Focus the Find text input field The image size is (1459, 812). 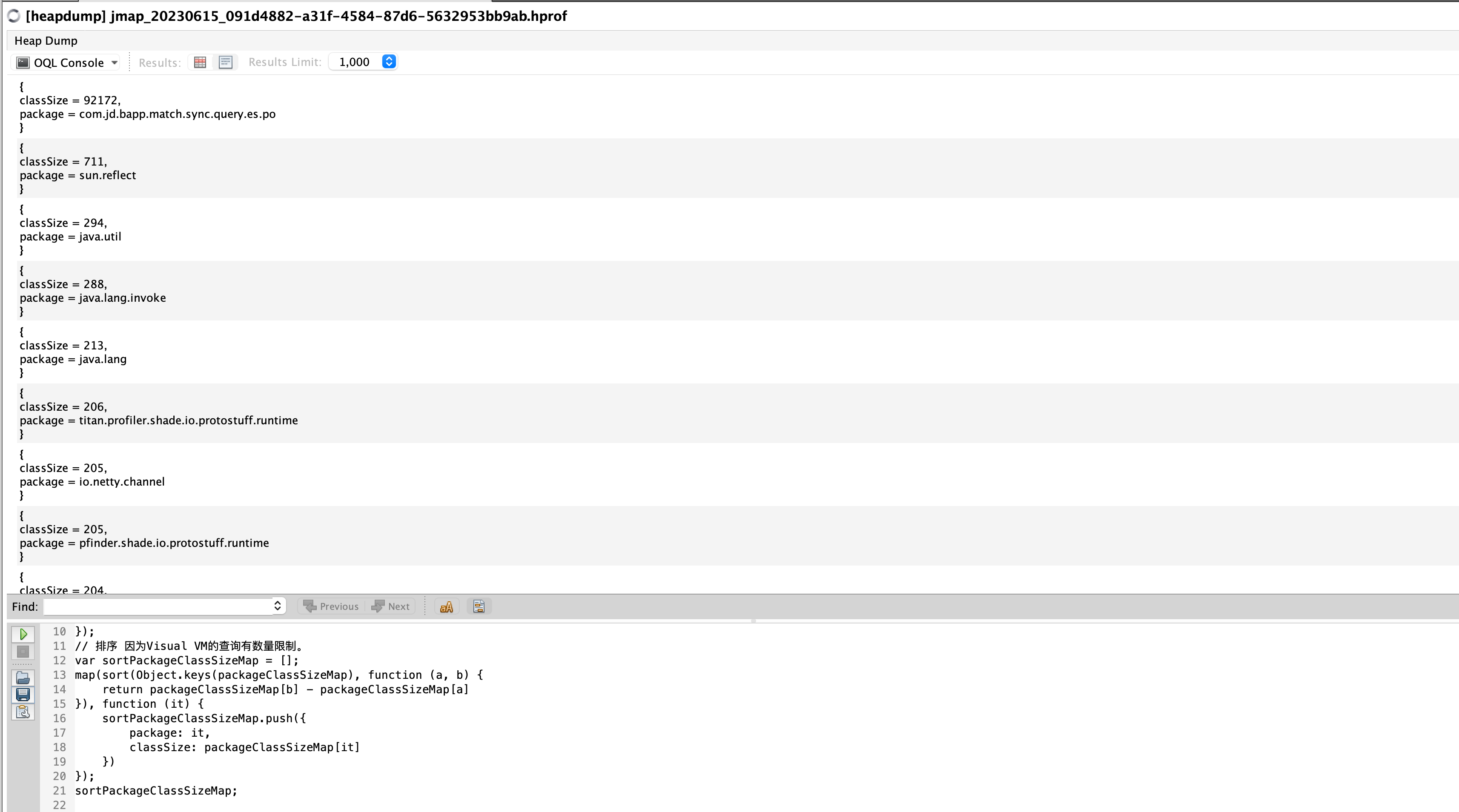[x=158, y=606]
